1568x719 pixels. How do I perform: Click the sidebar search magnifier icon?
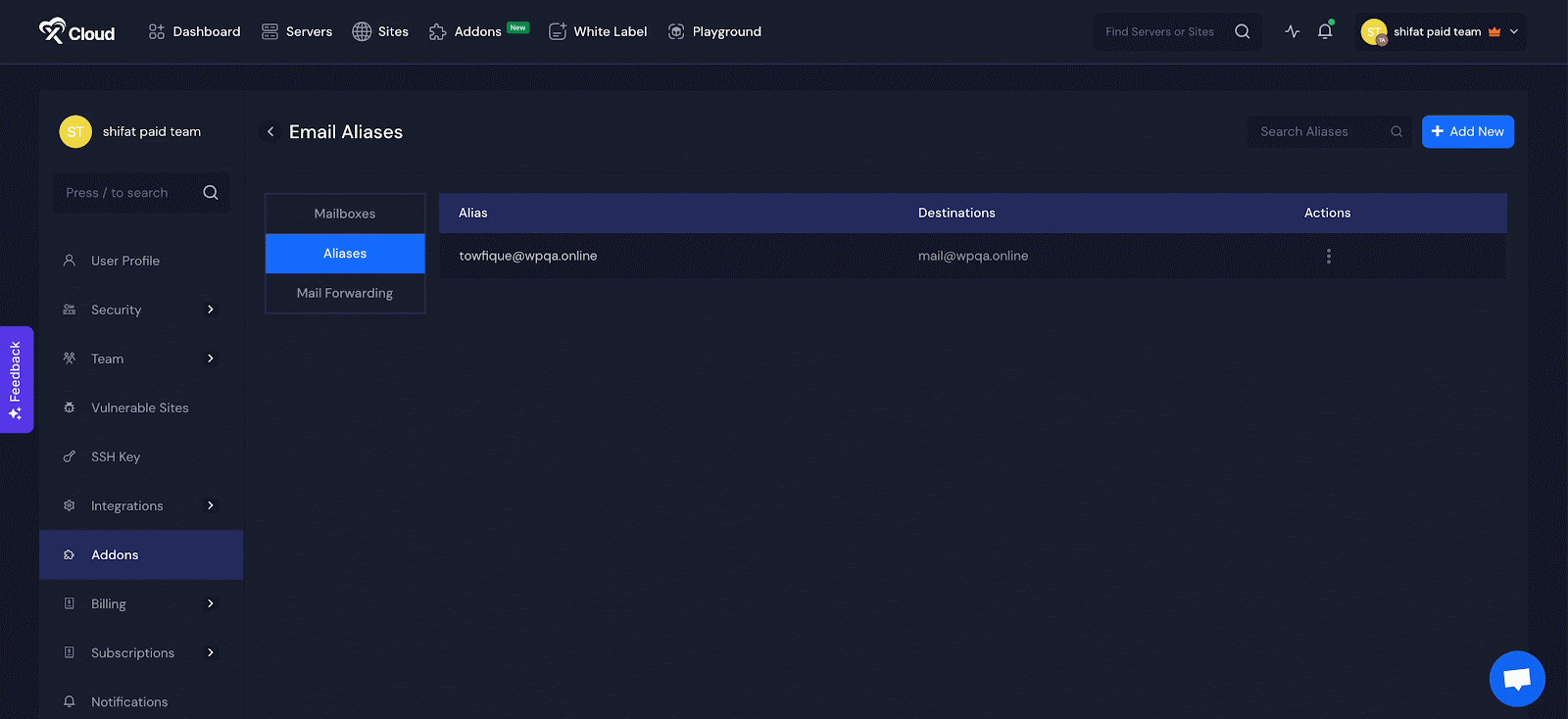pos(211,193)
